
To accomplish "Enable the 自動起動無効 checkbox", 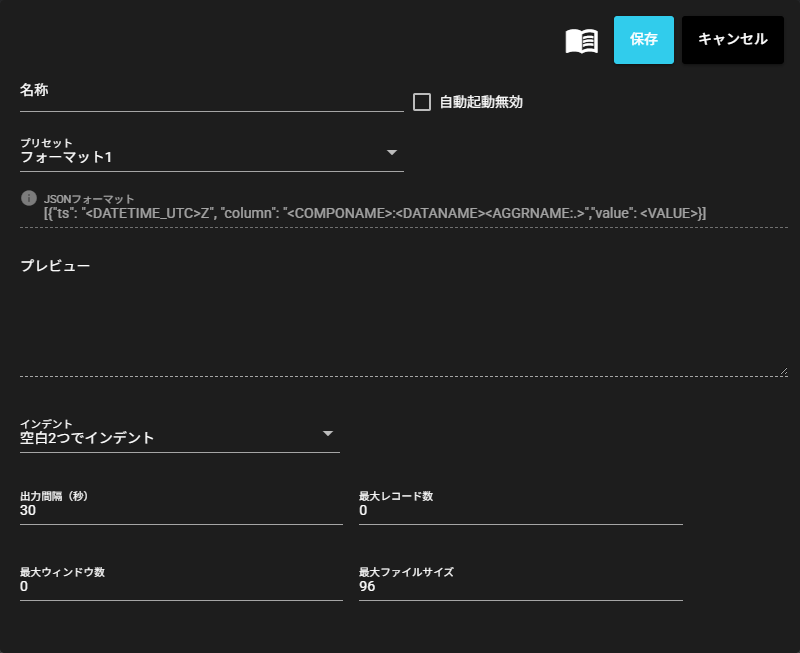I will pos(422,102).
